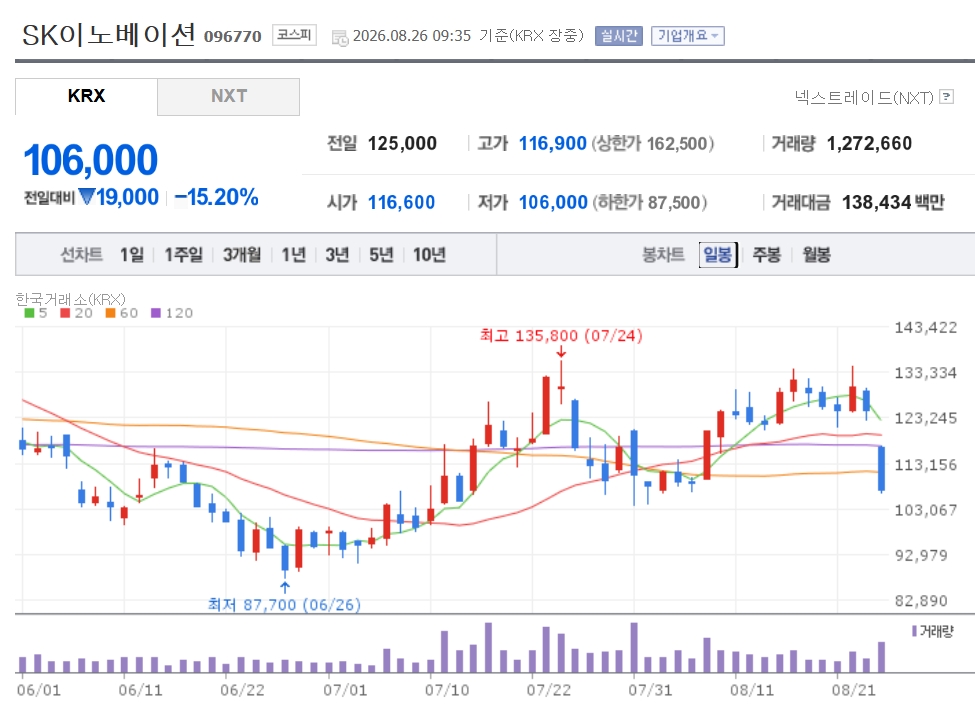Image resolution: width=975 pixels, height=712 pixels.
Task: Select the red 20-day moving average legend
Action: click(76, 313)
